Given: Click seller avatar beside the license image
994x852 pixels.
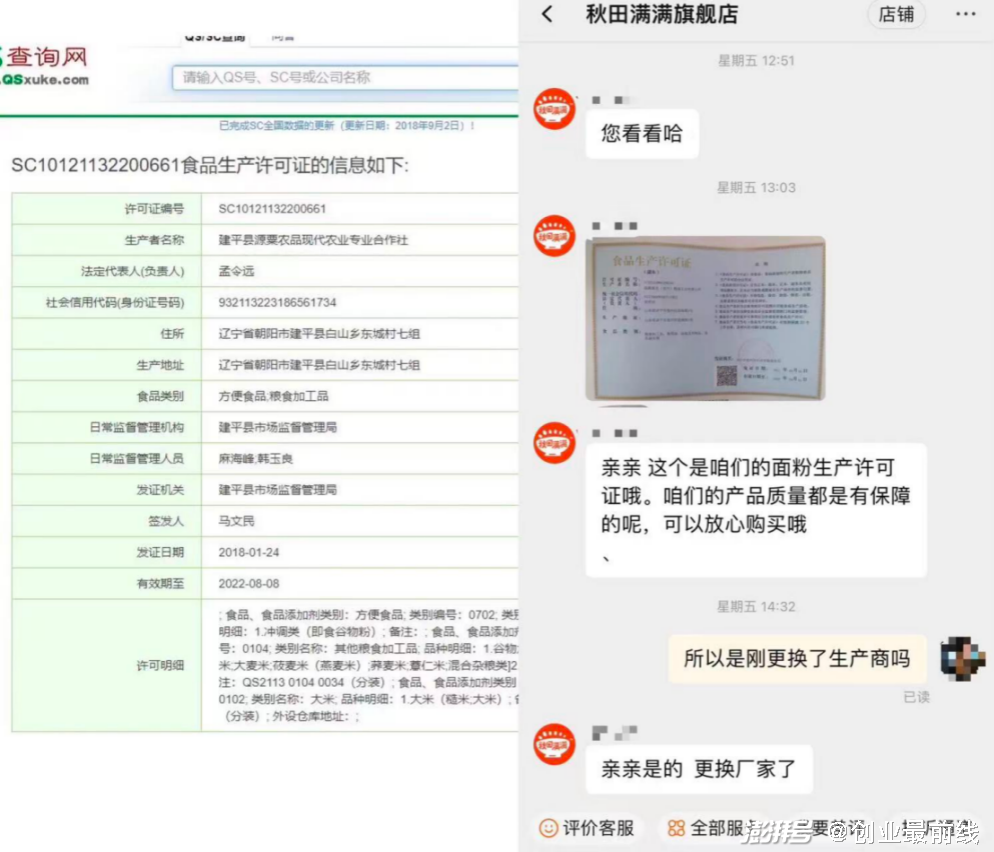Looking at the screenshot, I should [554, 236].
